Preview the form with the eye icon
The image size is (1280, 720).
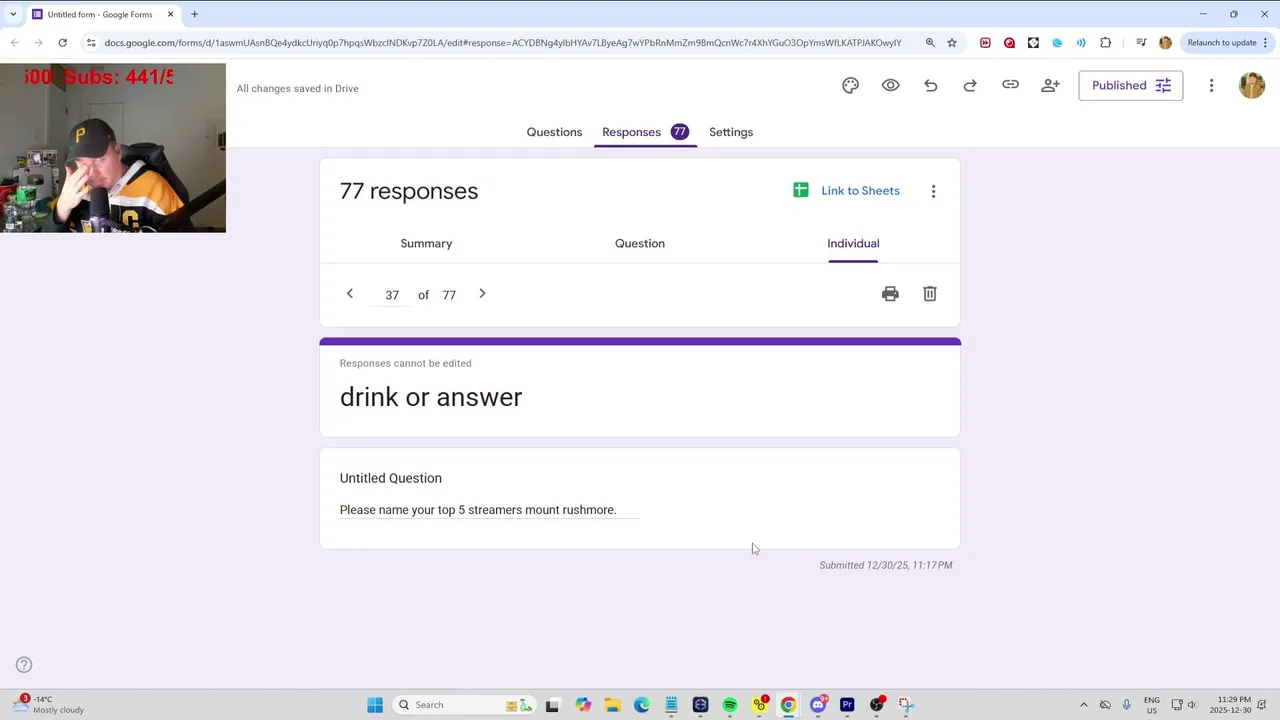click(890, 86)
